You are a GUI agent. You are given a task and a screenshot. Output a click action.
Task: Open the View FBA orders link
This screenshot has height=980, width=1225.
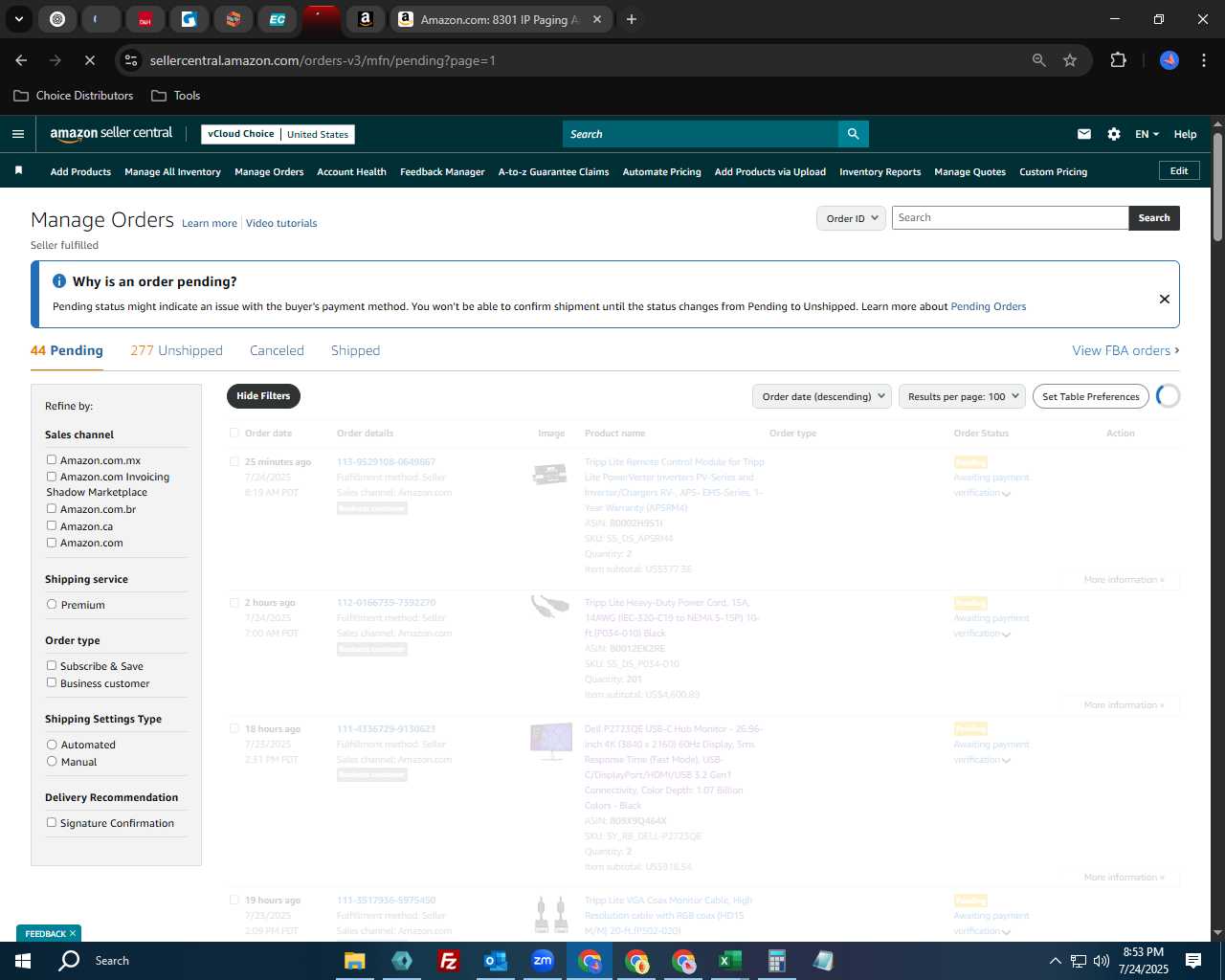(1125, 350)
